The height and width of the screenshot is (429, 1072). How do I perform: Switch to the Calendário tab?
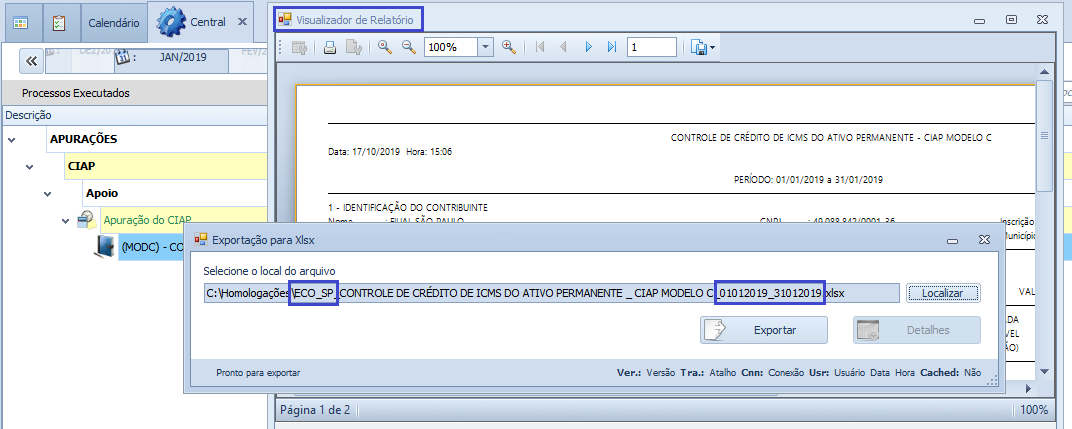[x=113, y=21]
